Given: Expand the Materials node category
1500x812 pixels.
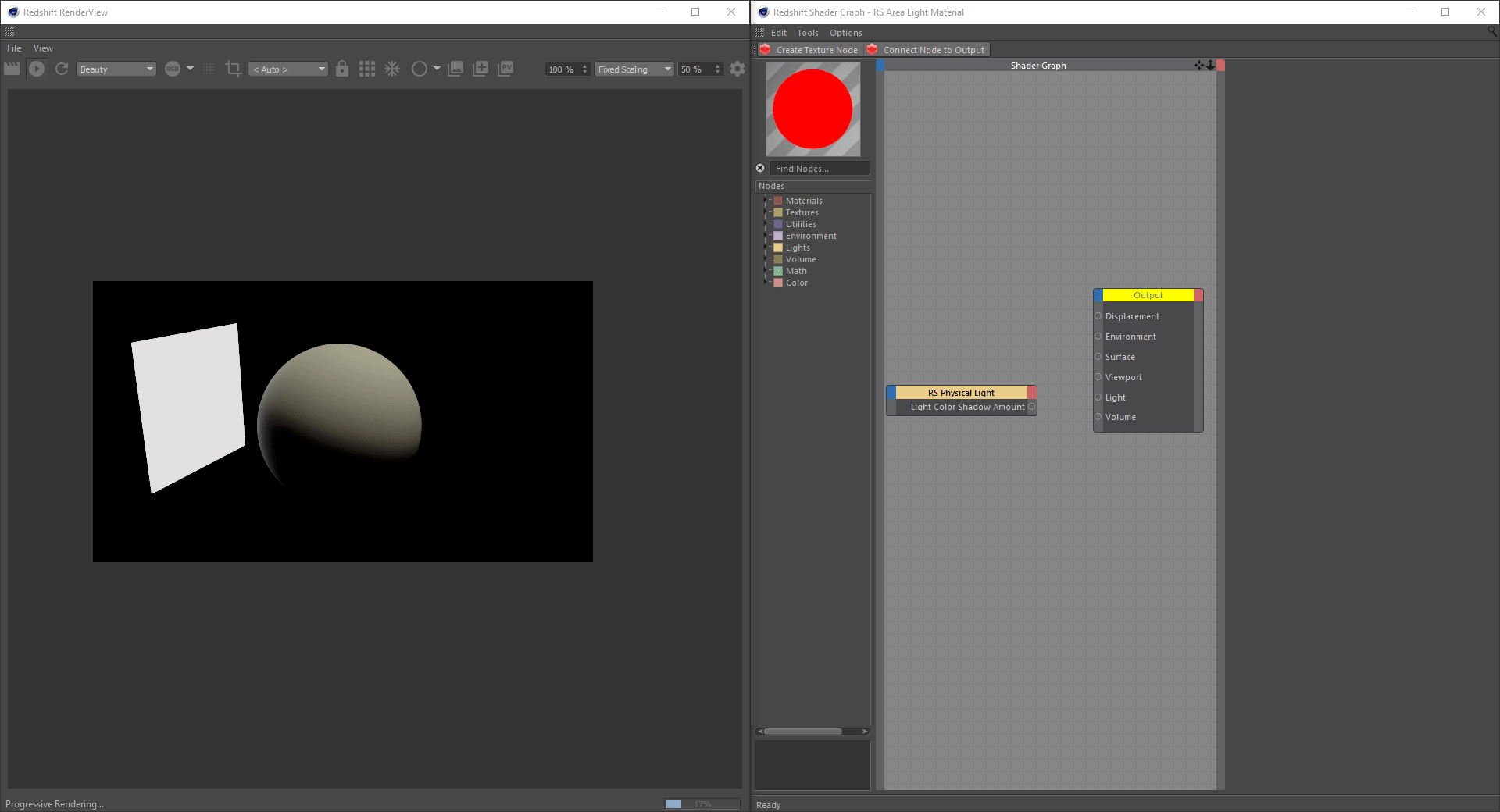Looking at the screenshot, I should (x=766, y=201).
